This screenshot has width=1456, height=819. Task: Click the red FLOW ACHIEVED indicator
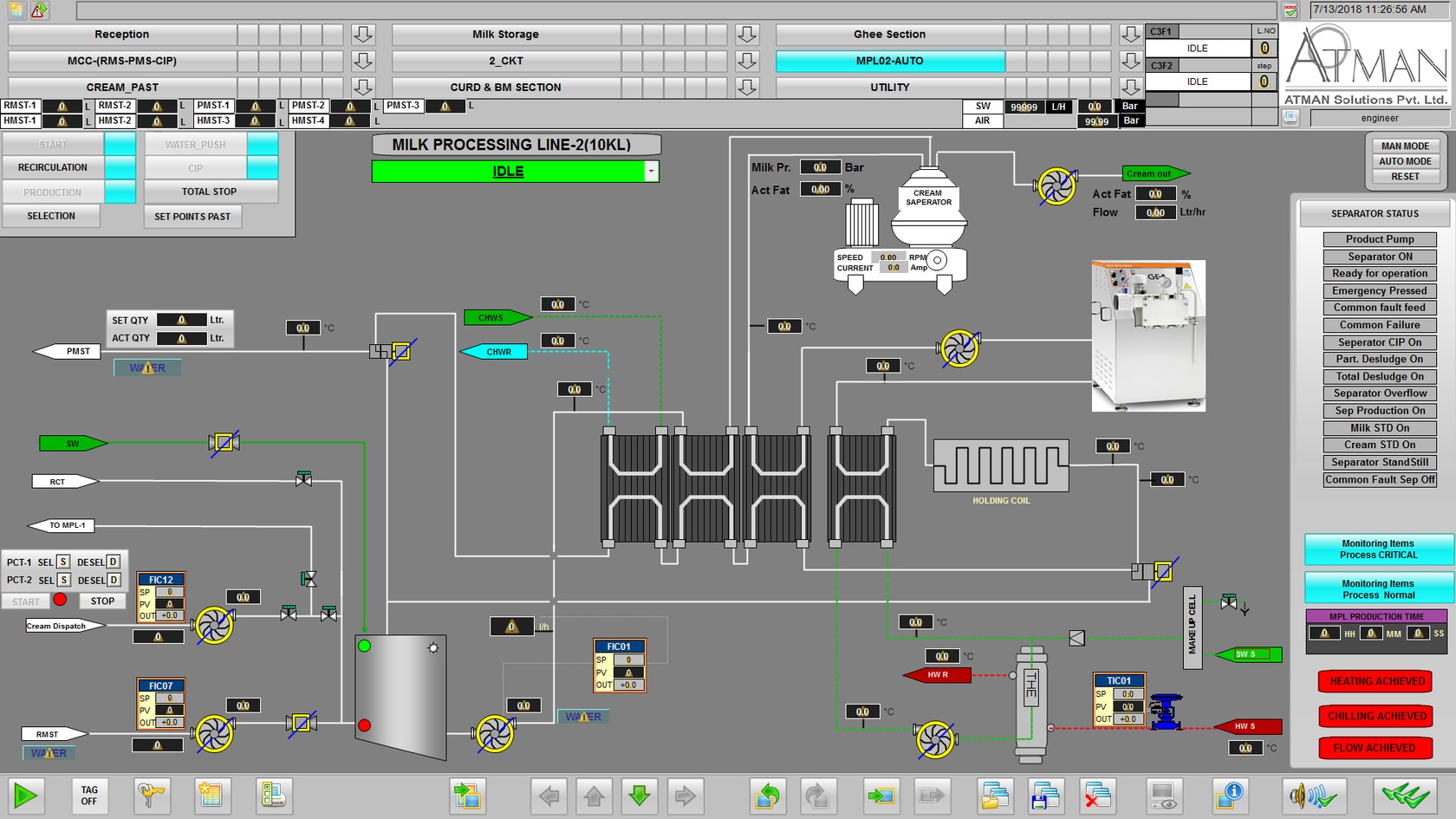tap(1375, 747)
